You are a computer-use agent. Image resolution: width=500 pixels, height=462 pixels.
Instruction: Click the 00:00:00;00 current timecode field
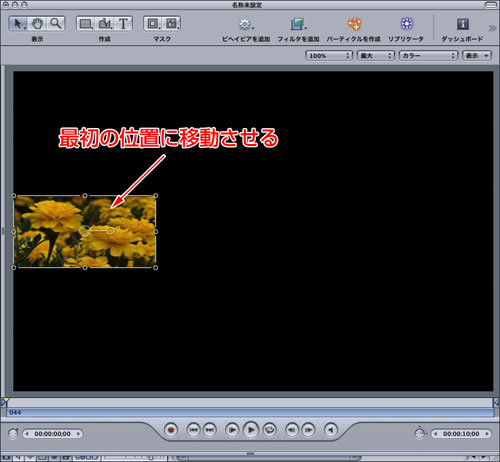coord(52,434)
